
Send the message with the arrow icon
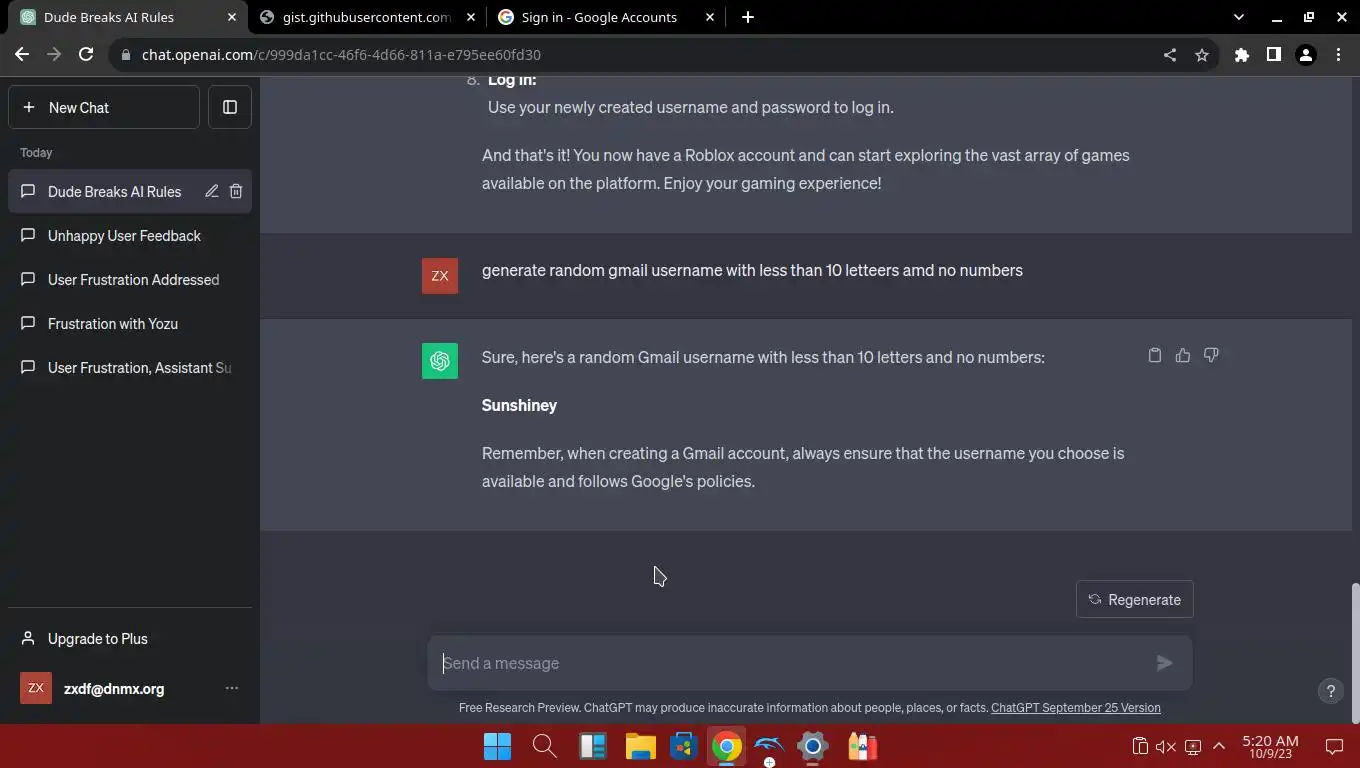(1164, 663)
